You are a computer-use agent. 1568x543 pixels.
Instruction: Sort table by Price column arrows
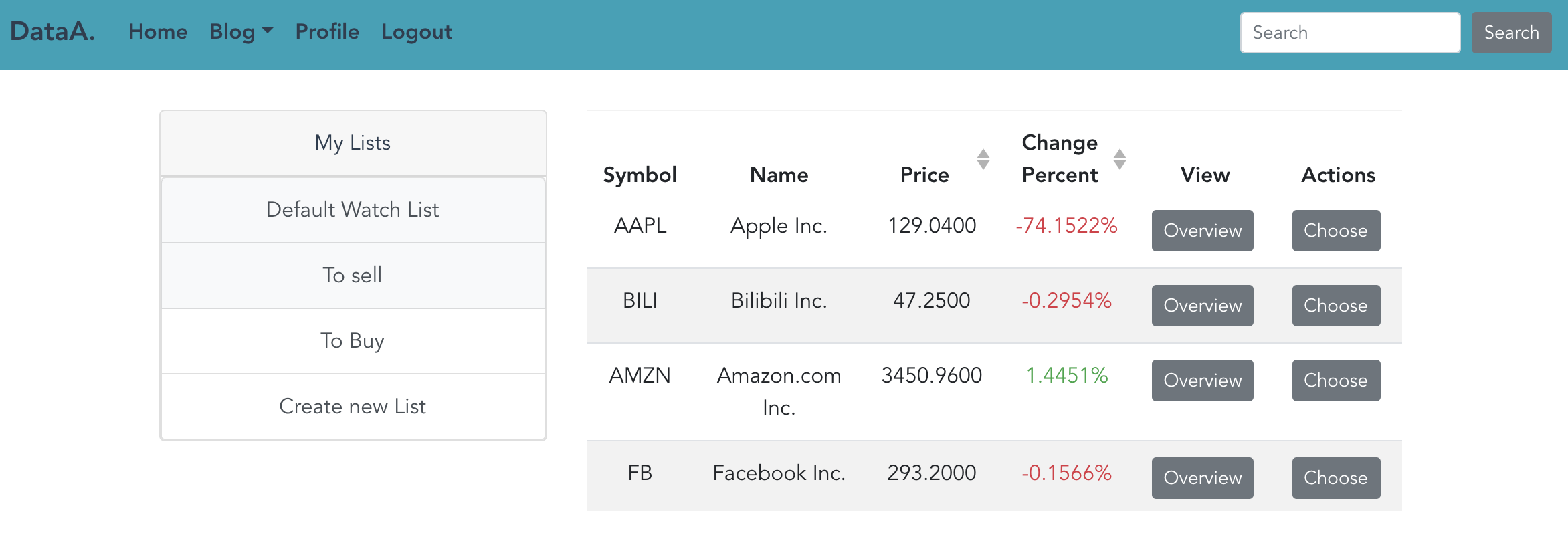tap(983, 159)
